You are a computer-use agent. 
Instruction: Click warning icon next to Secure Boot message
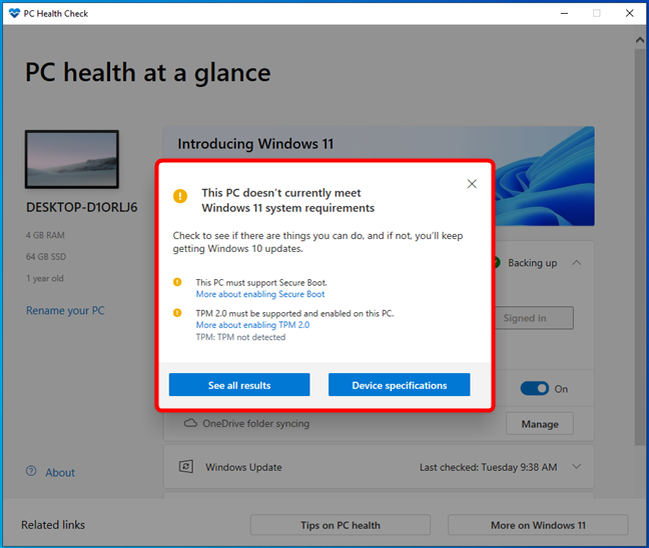coord(177,282)
